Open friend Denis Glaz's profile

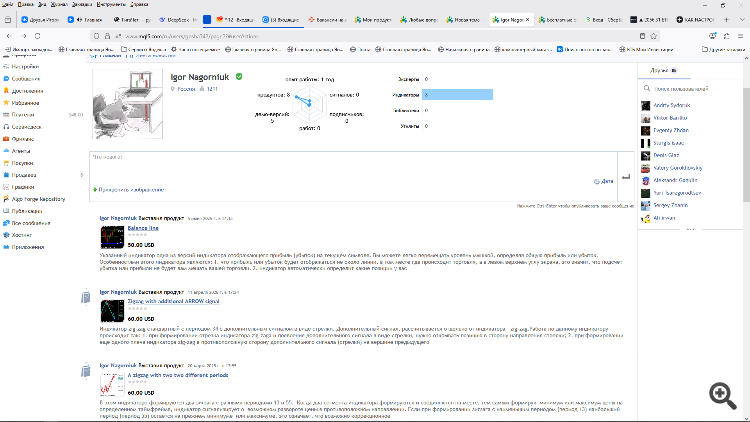[x=666, y=155]
